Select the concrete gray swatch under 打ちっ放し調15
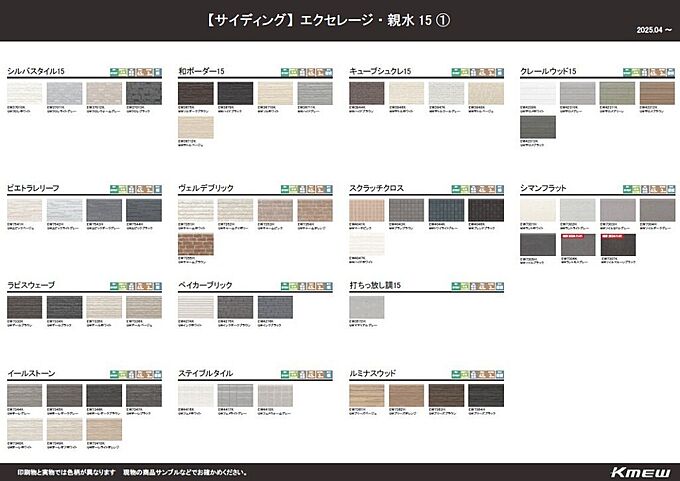Viewport: 680px width, 481px height. click(366, 308)
